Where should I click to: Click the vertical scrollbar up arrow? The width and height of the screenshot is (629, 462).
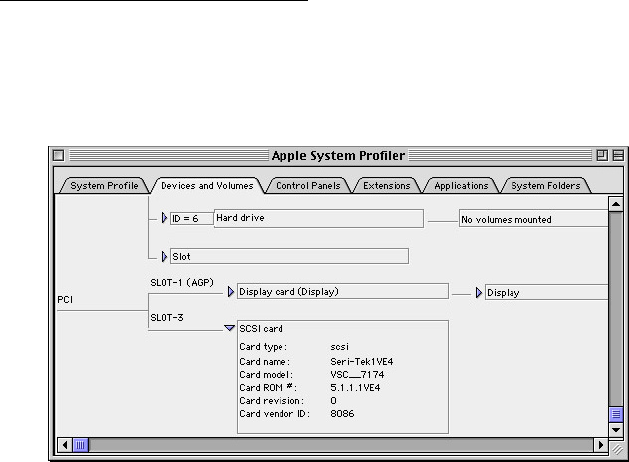tap(616, 204)
